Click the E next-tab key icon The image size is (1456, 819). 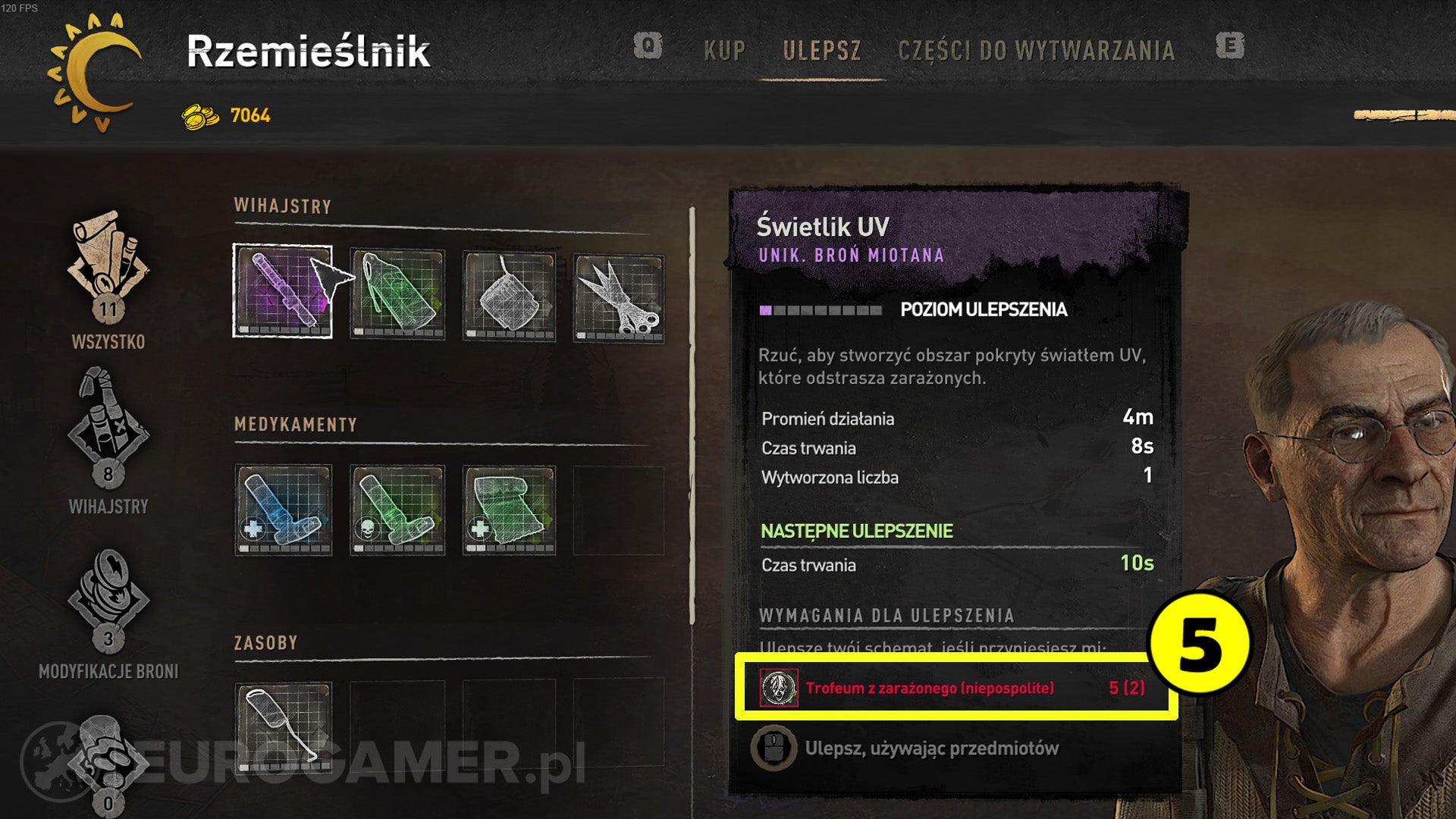(1230, 46)
